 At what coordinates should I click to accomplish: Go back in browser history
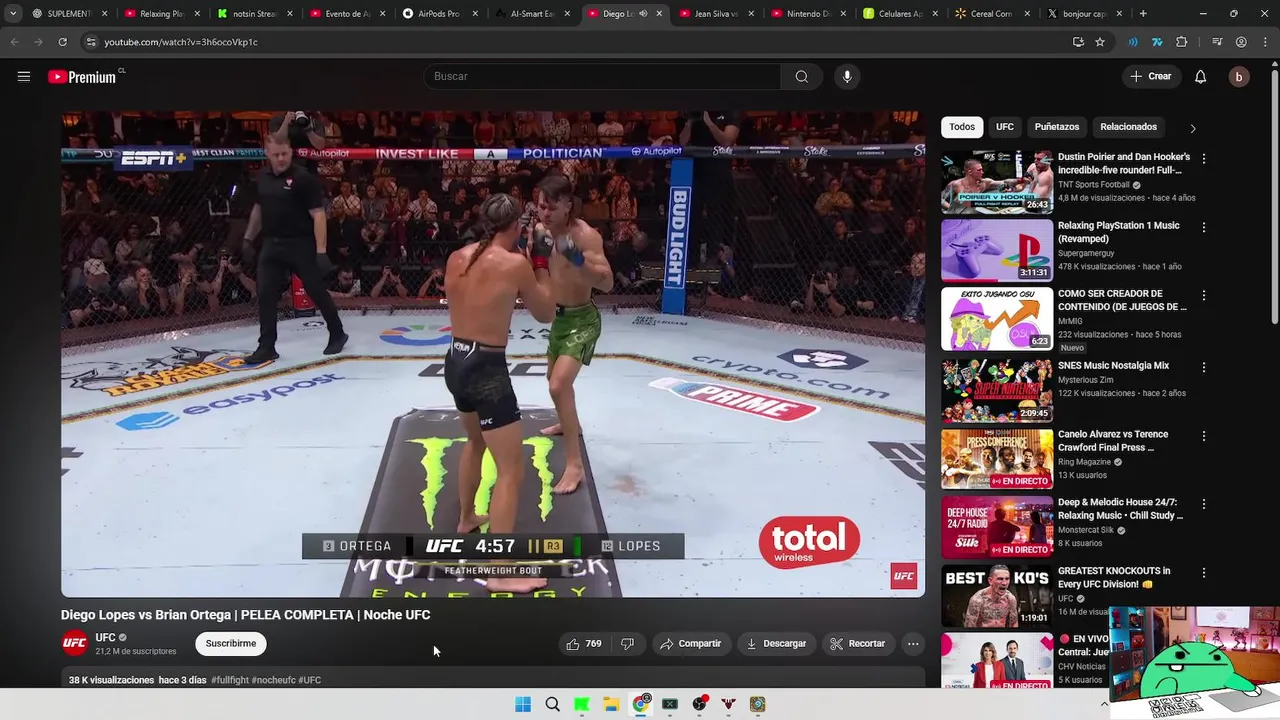click(x=14, y=42)
